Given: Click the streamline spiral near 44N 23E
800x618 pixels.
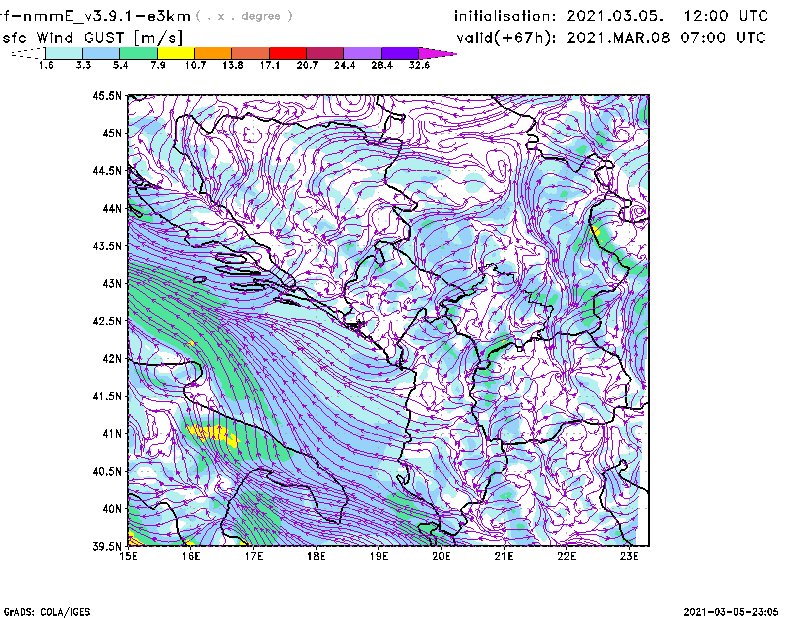Looking at the screenshot, I should [638, 210].
